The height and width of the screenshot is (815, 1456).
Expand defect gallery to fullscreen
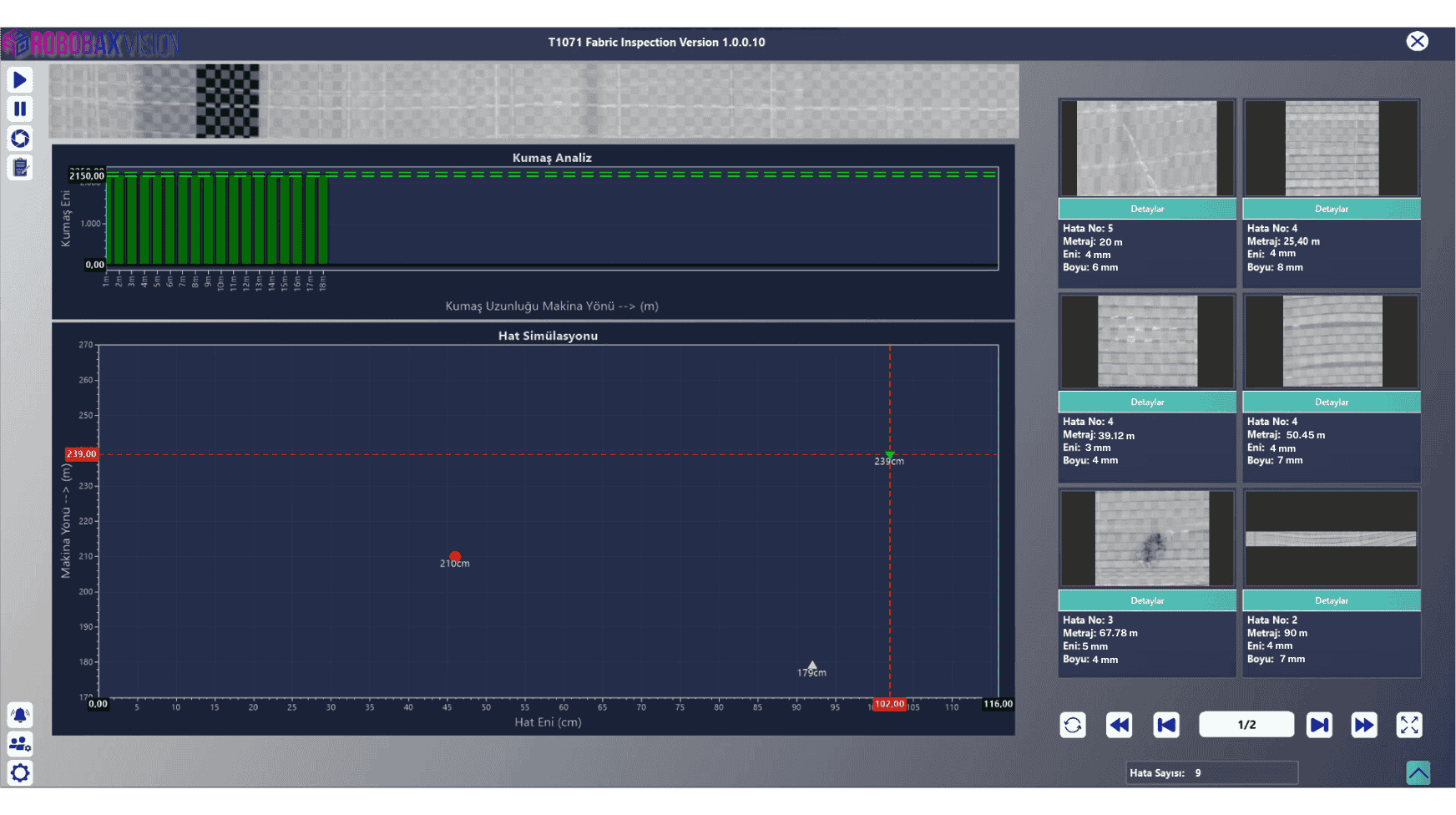[1409, 725]
